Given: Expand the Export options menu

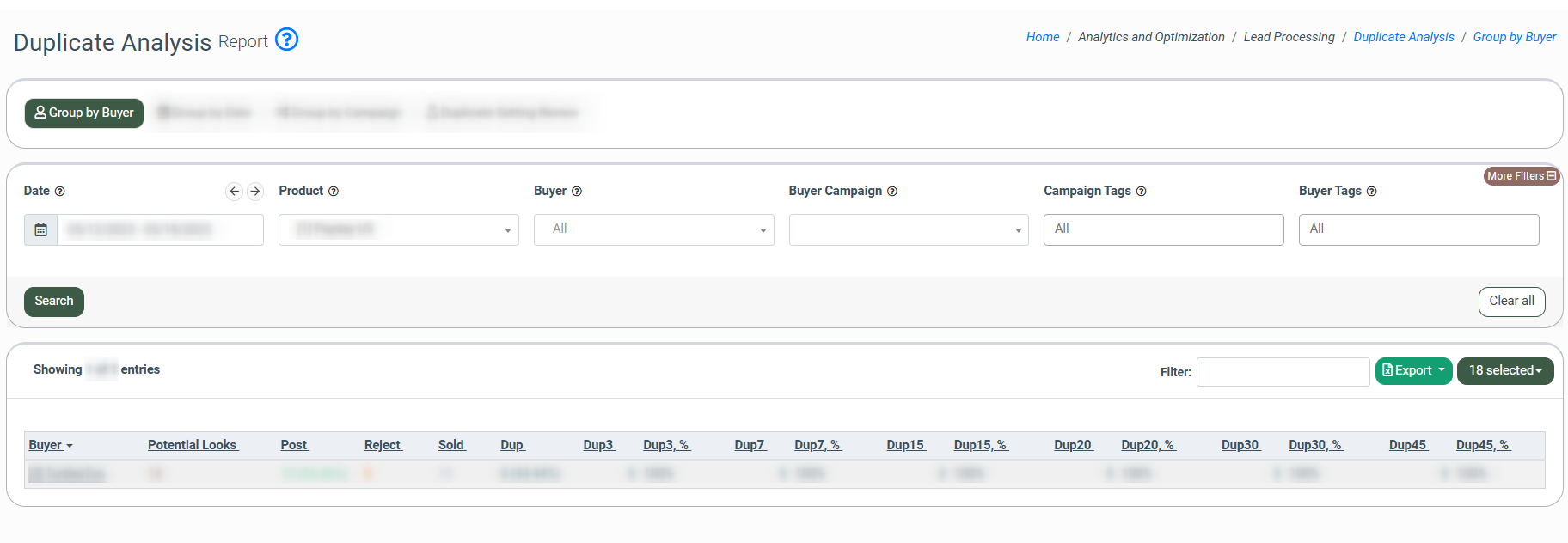Looking at the screenshot, I should 1413,370.
